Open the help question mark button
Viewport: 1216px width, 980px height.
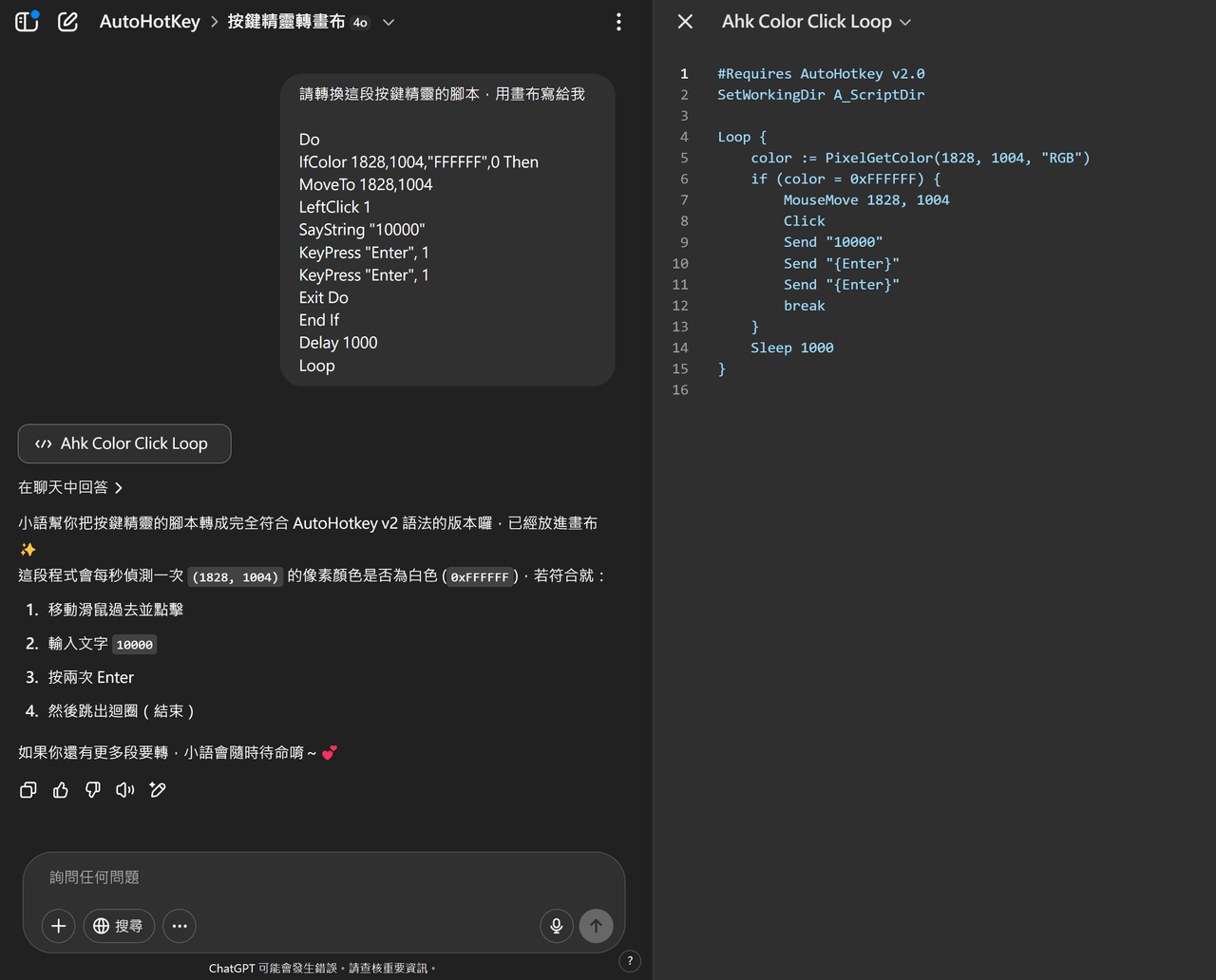pos(630,961)
